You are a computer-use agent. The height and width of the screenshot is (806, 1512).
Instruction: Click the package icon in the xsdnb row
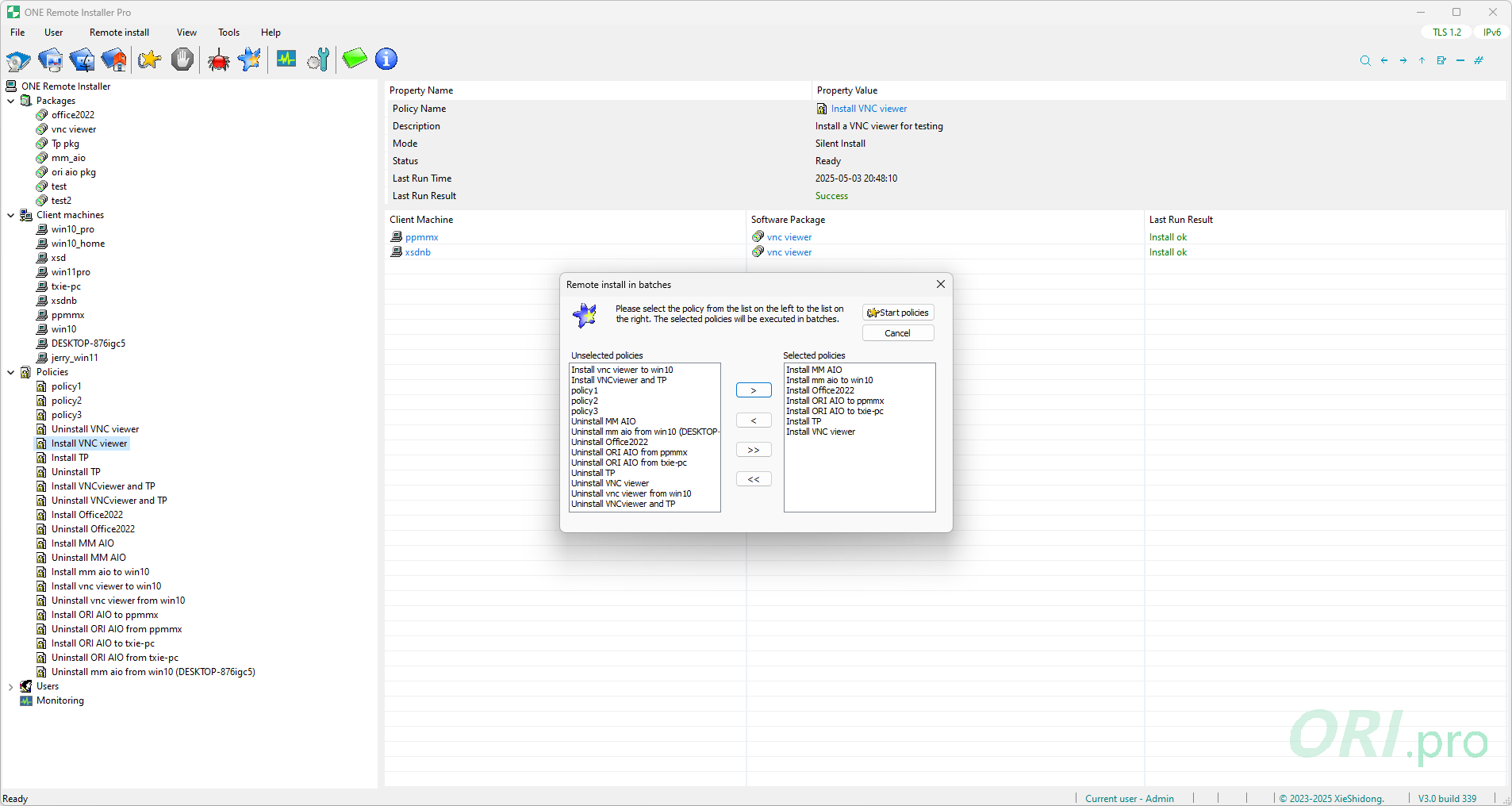pos(758,251)
